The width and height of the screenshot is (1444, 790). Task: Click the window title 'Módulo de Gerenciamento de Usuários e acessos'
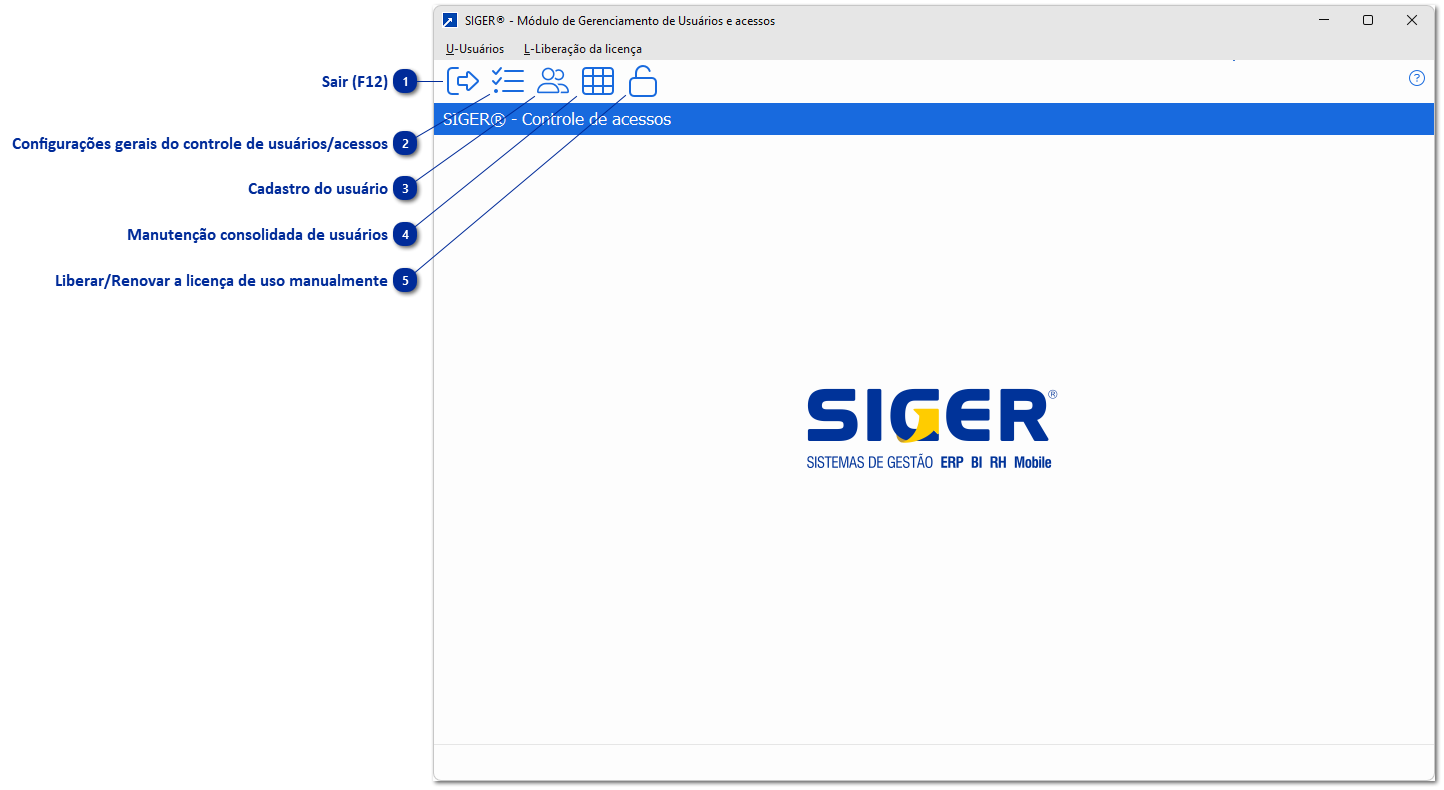(646, 20)
